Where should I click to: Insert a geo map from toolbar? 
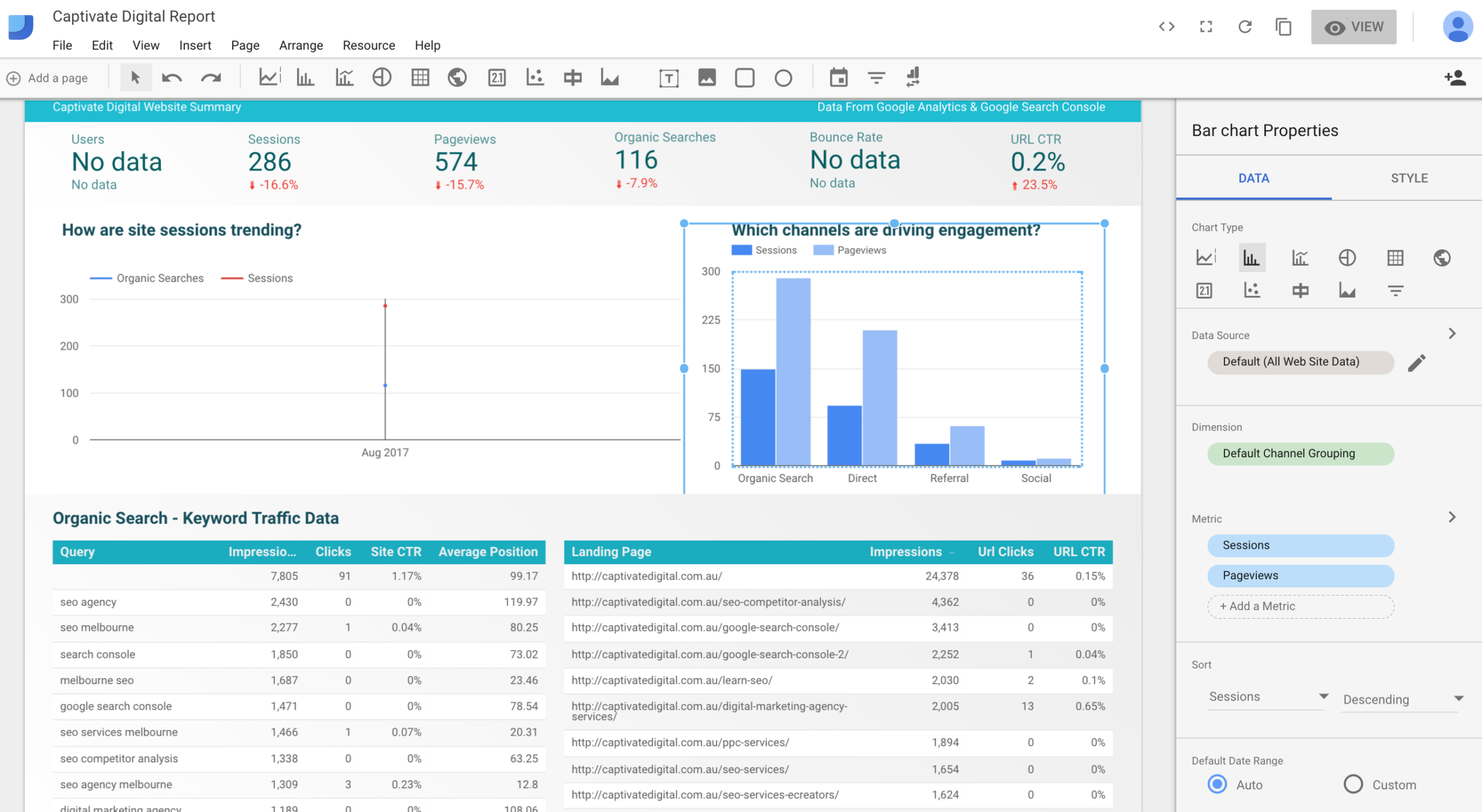(457, 78)
